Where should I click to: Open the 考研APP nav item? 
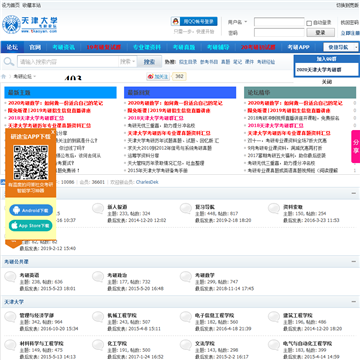click(299, 47)
